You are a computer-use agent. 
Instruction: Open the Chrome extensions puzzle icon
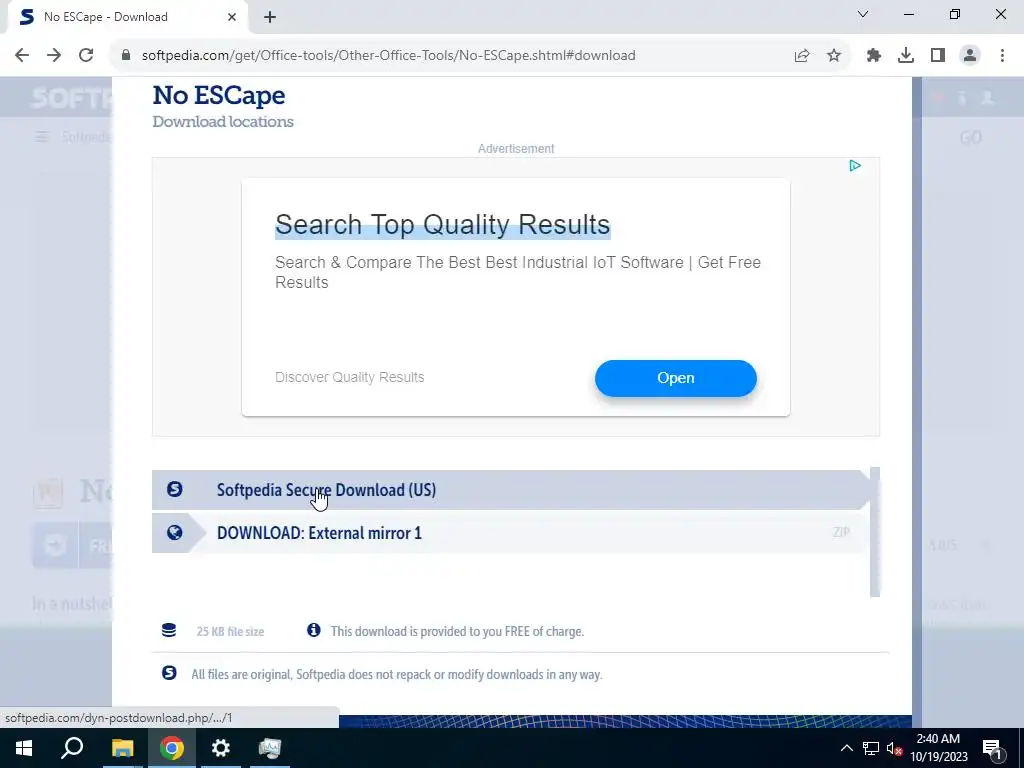pyautogui.click(x=873, y=56)
